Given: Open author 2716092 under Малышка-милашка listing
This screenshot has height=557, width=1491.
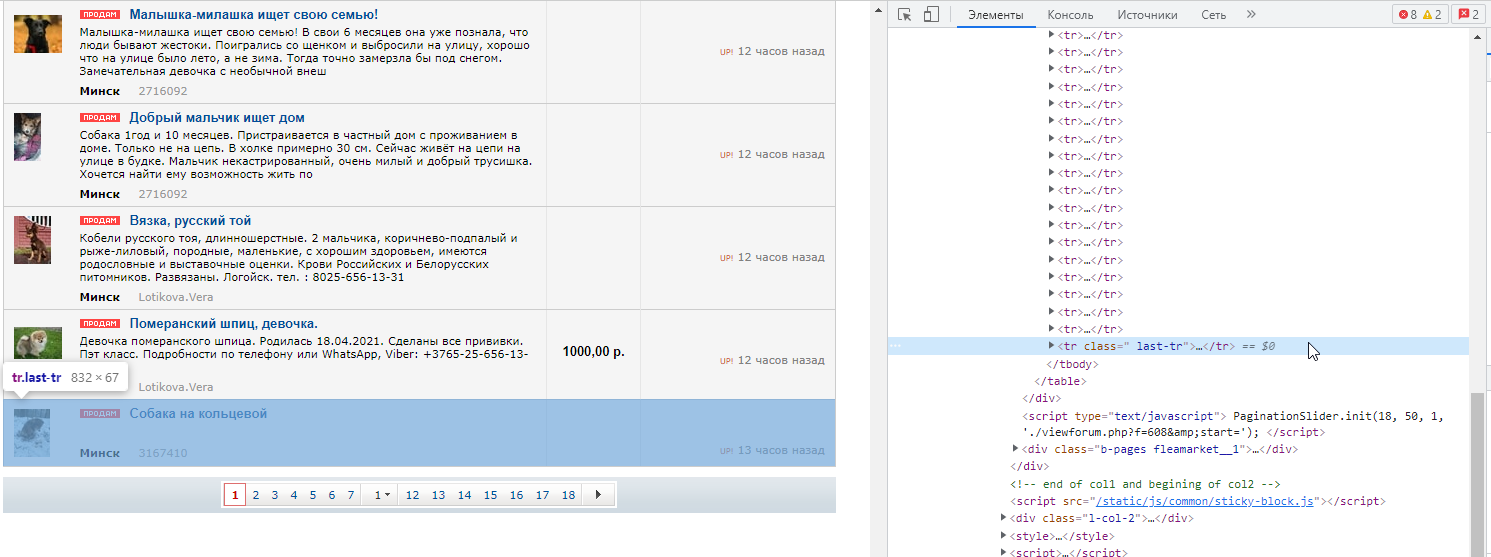Looking at the screenshot, I should coord(163,91).
